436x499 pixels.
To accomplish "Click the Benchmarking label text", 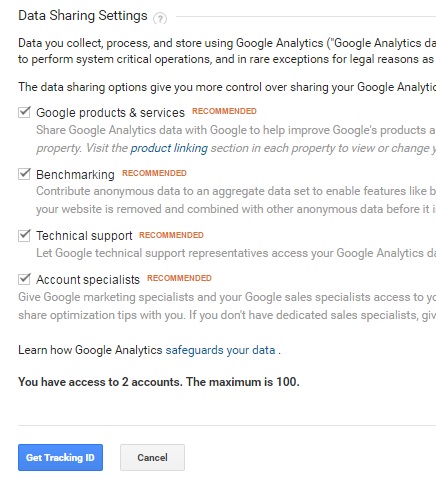I will [x=75, y=174].
